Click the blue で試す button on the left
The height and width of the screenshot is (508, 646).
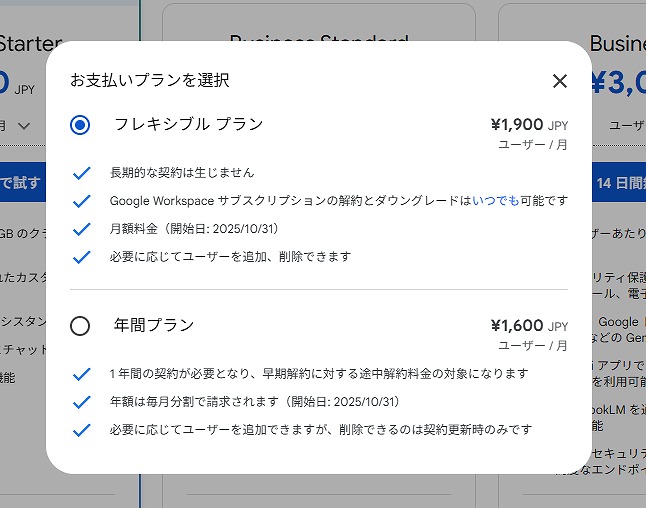(18, 183)
